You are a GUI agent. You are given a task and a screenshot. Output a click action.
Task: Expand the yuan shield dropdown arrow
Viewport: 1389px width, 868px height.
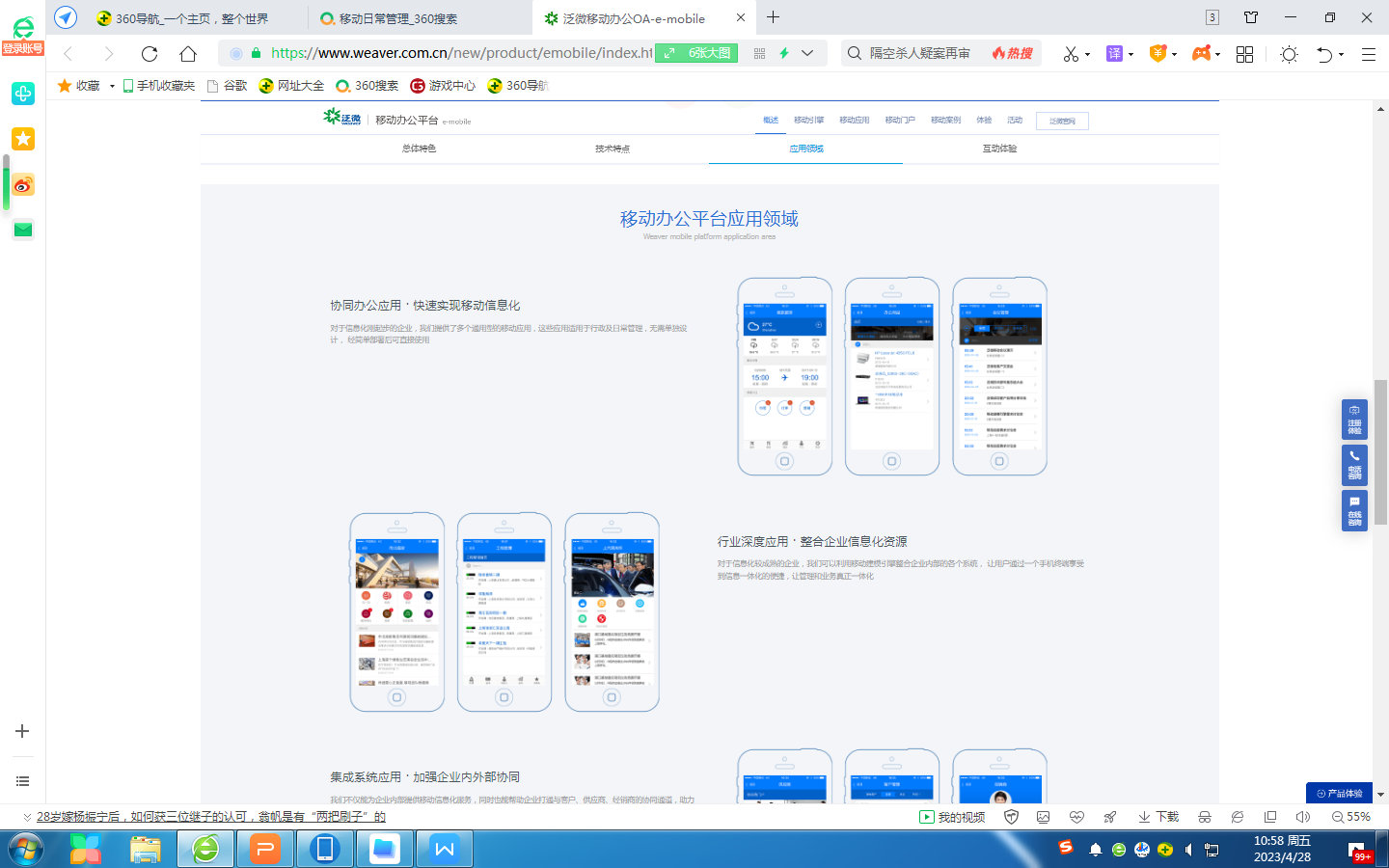pyautogui.click(x=1174, y=55)
